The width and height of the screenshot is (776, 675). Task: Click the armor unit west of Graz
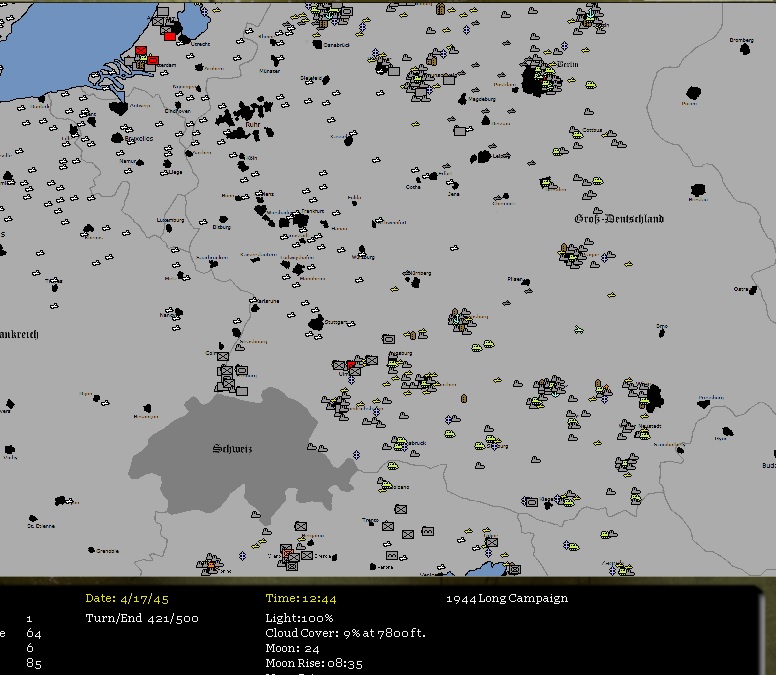point(532,502)
